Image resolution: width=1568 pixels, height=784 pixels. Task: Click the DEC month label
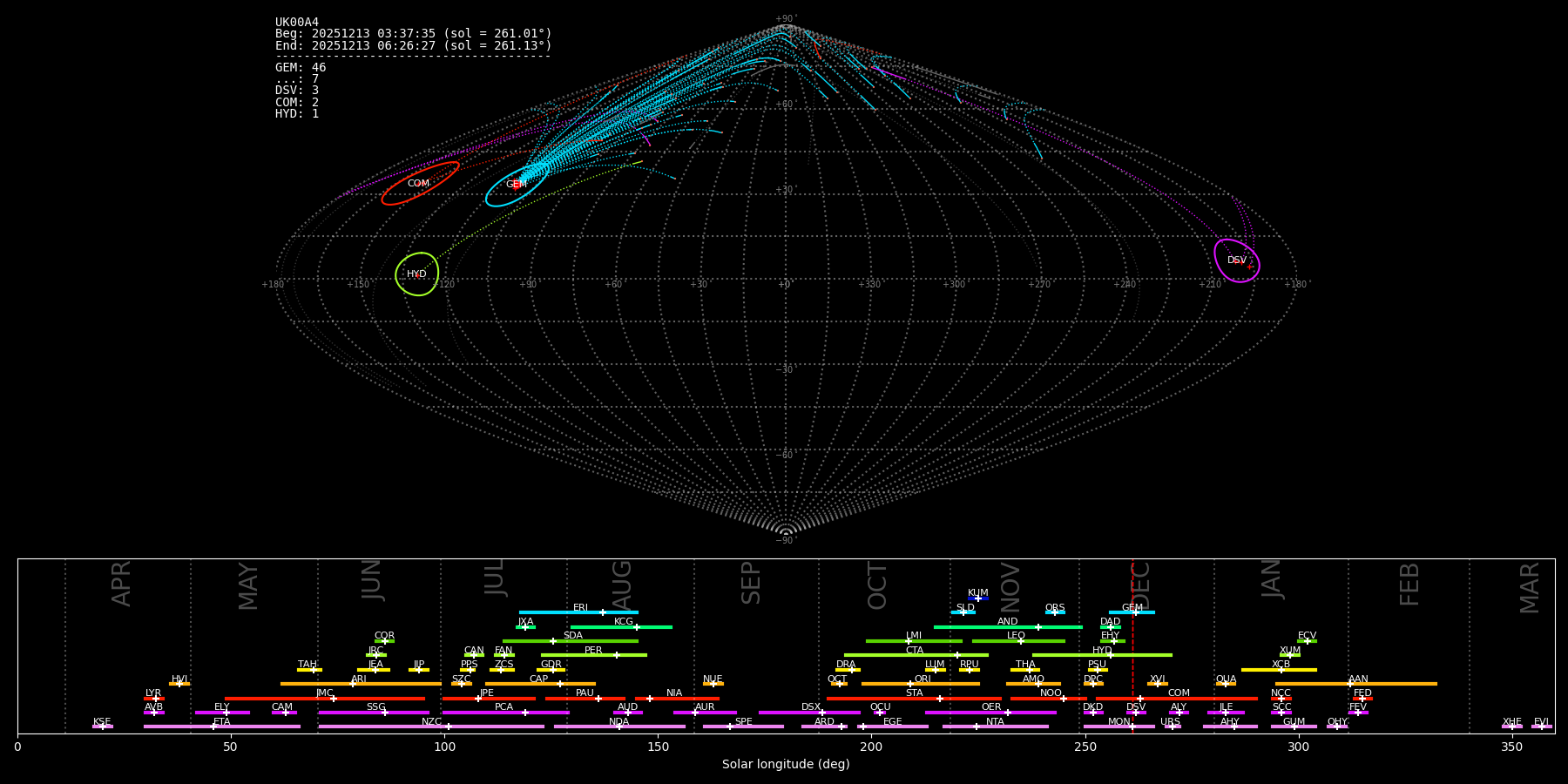pyautogui.click(x=1140, y=585)
